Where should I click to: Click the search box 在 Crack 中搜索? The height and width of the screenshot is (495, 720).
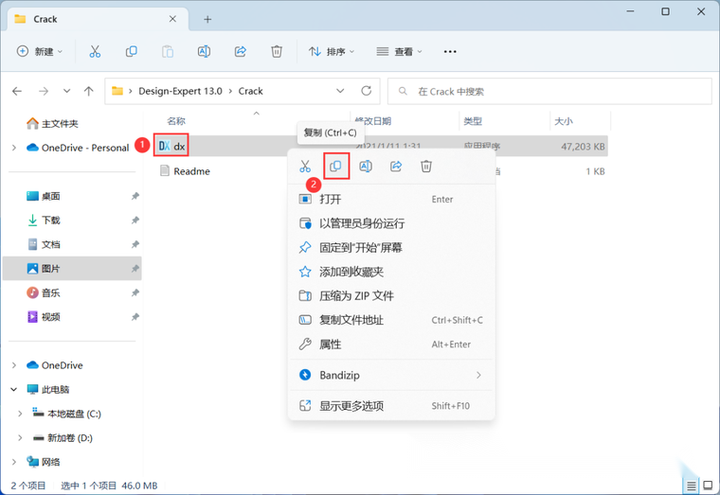click(550, 91)
